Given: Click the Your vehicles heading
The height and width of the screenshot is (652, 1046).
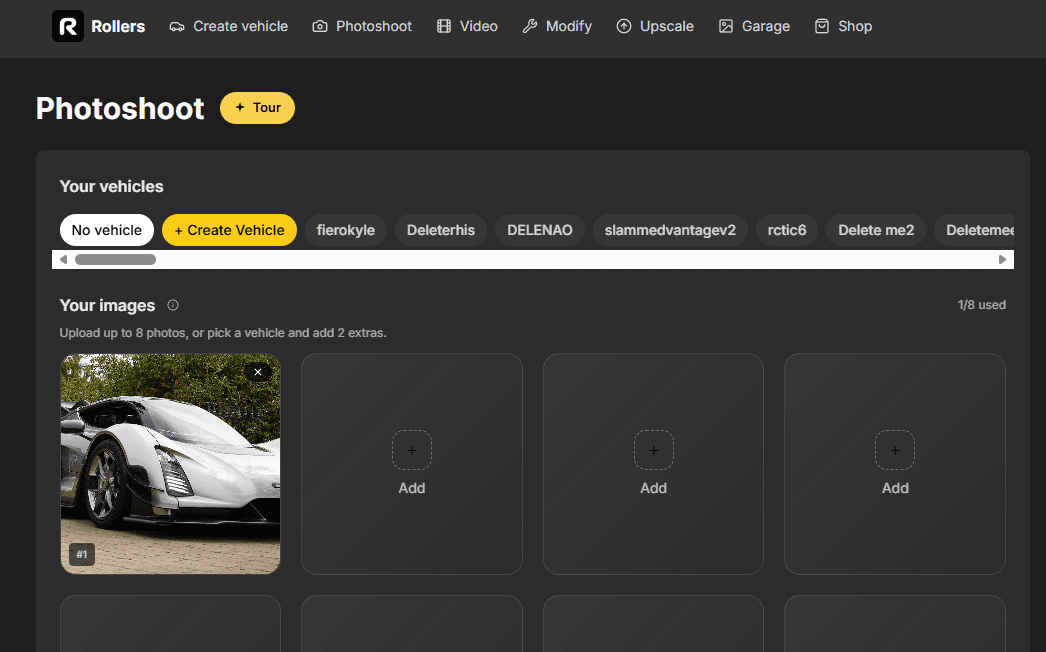Looking at the screenshot, I should point(111,186).
